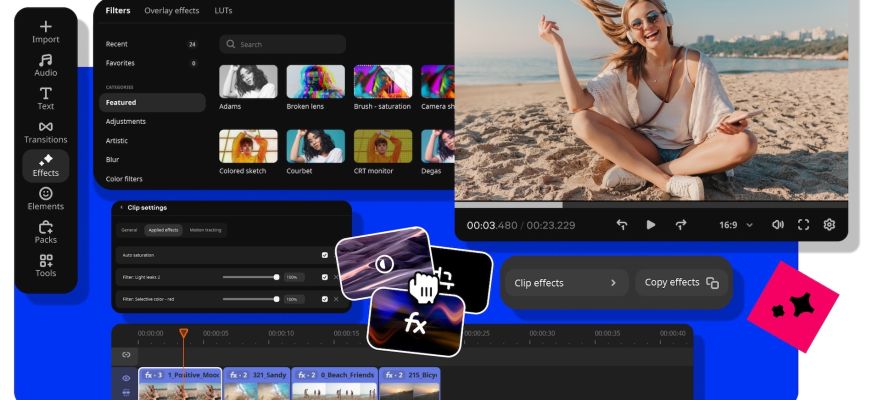Open the Tools panel
The width and height of the screenshot is (872, 400).
[46, 265]
